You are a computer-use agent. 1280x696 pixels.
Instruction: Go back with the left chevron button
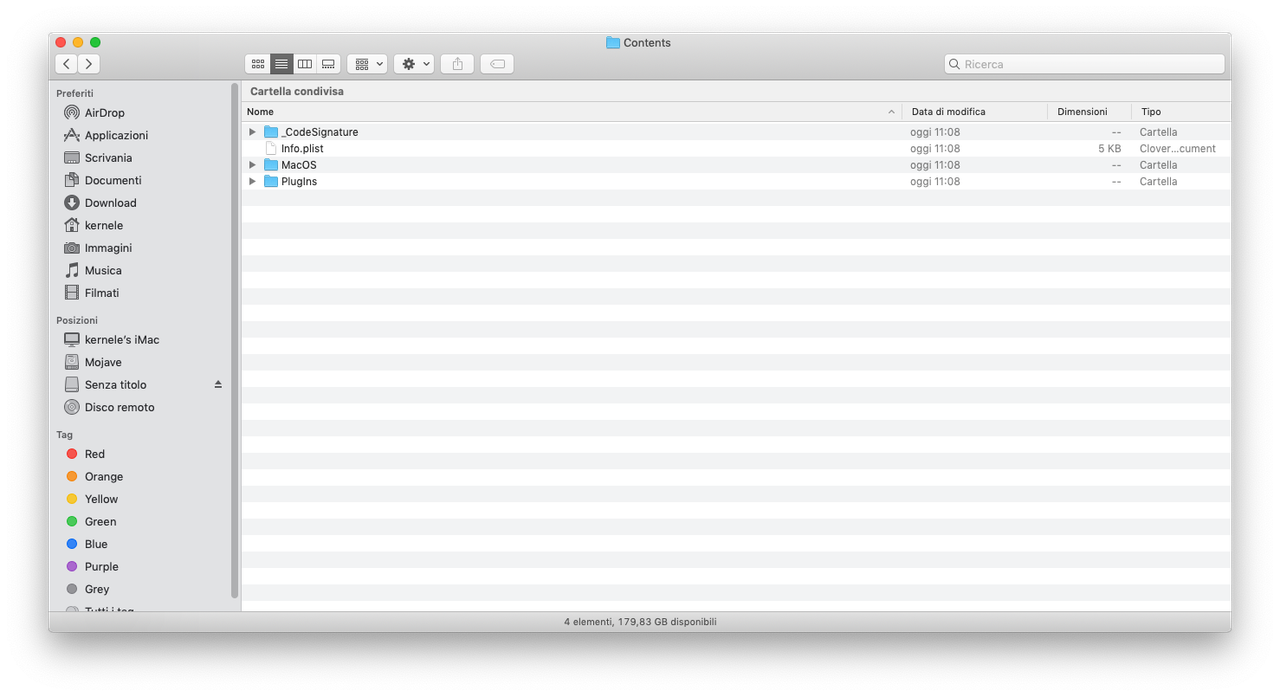point(66,64)
